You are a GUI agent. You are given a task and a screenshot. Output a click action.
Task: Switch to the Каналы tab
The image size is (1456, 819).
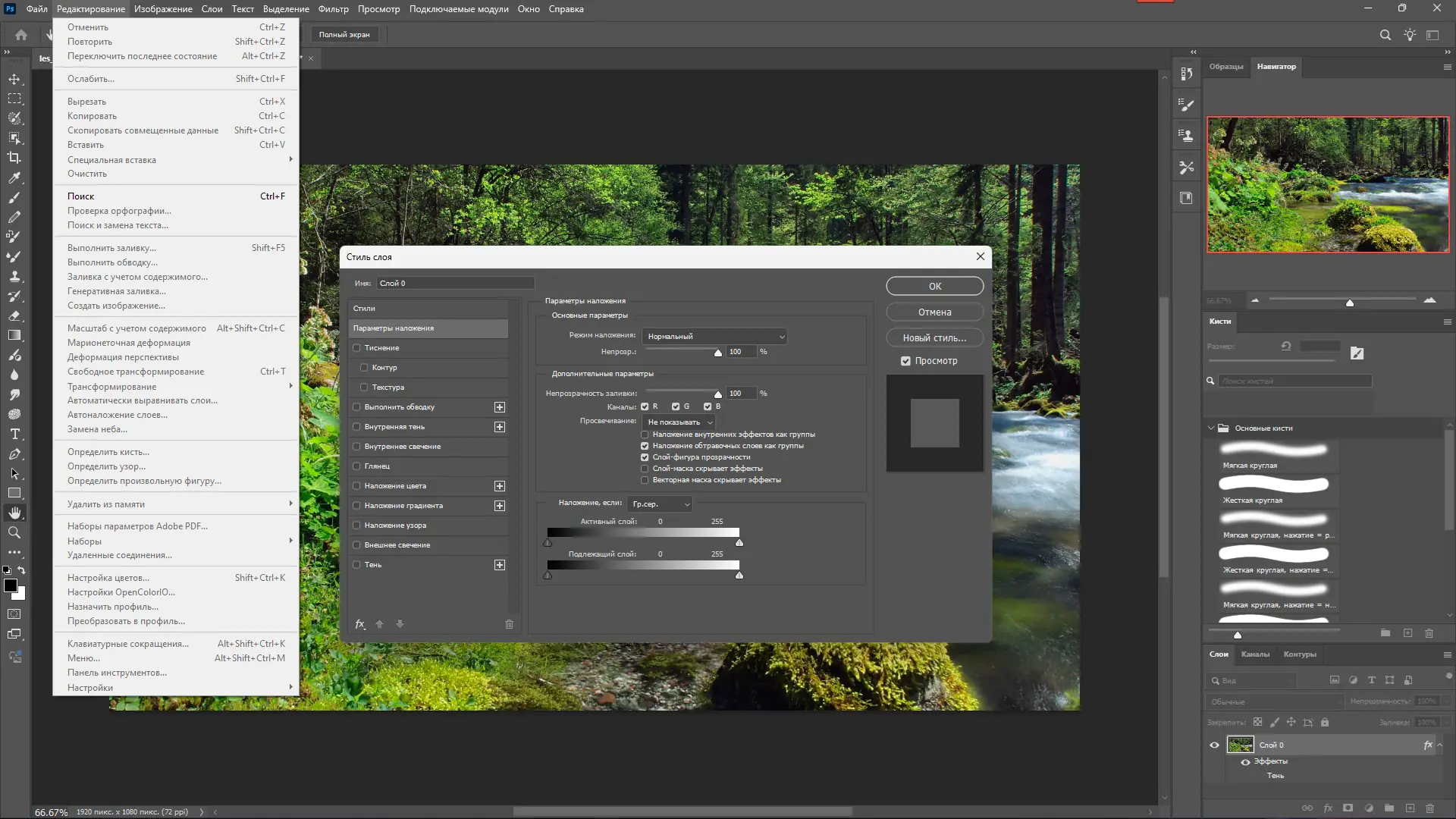pos(1256,654)
